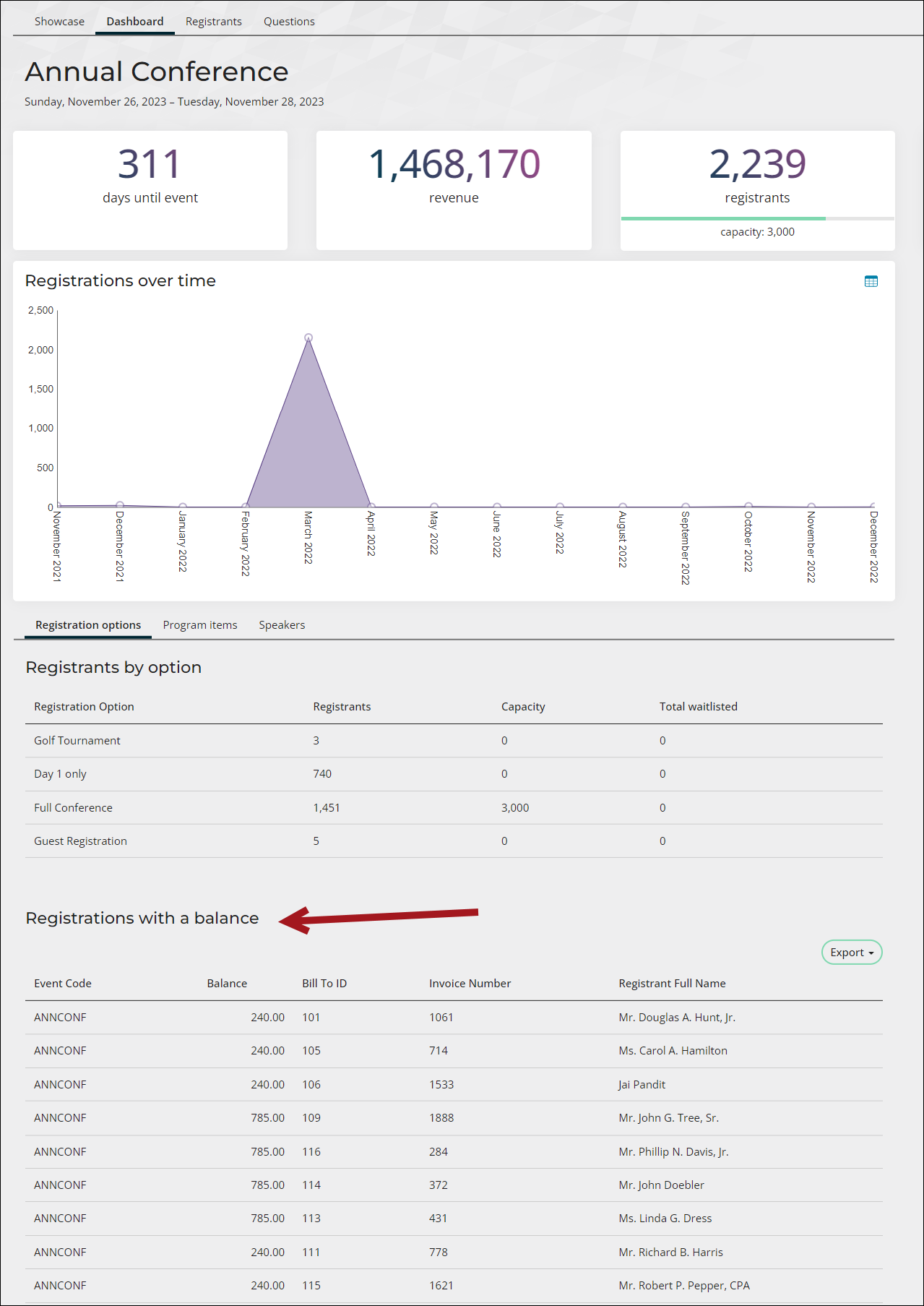
Task: Click the March 2022 peak data point
Action: pyautogui.click(x=308, y=338)
